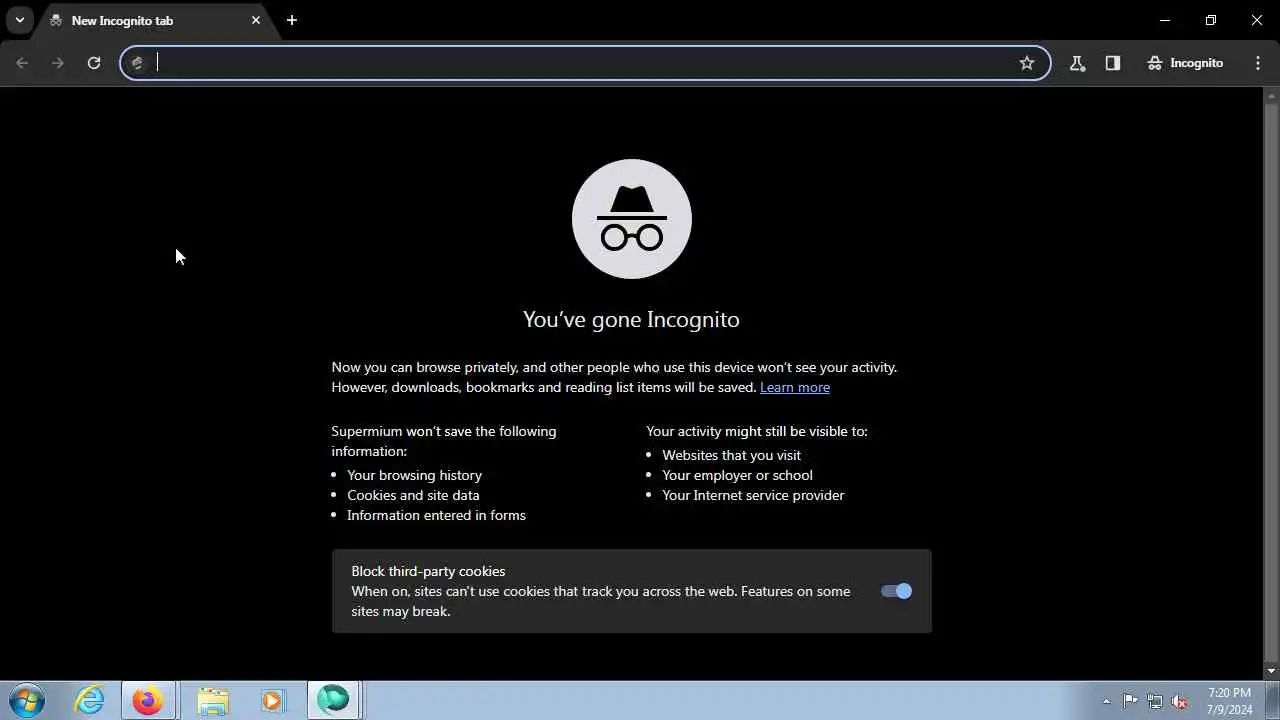Select the New Incognito tab
The image size is (1280, 720).
[x=155, y=20]
